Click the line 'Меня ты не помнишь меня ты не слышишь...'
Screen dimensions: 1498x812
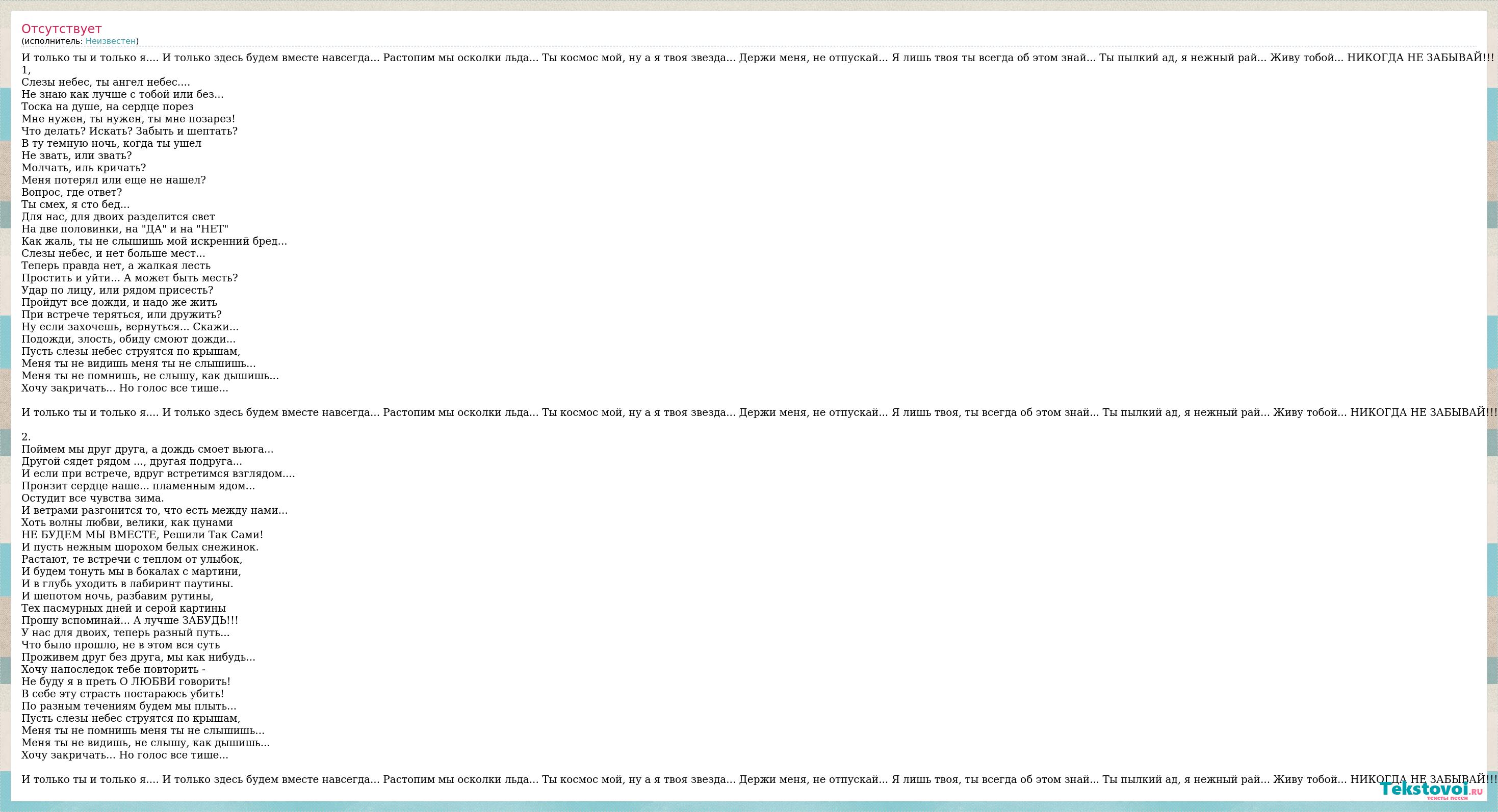coord(143,730)
